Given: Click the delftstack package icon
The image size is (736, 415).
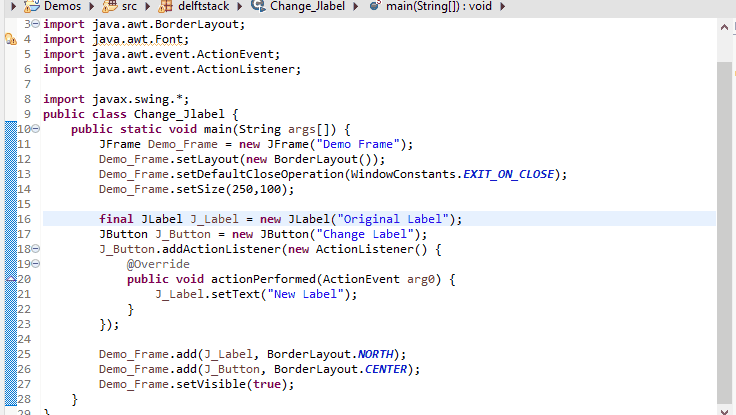Looking at the screenshot, I should (165, 6).
